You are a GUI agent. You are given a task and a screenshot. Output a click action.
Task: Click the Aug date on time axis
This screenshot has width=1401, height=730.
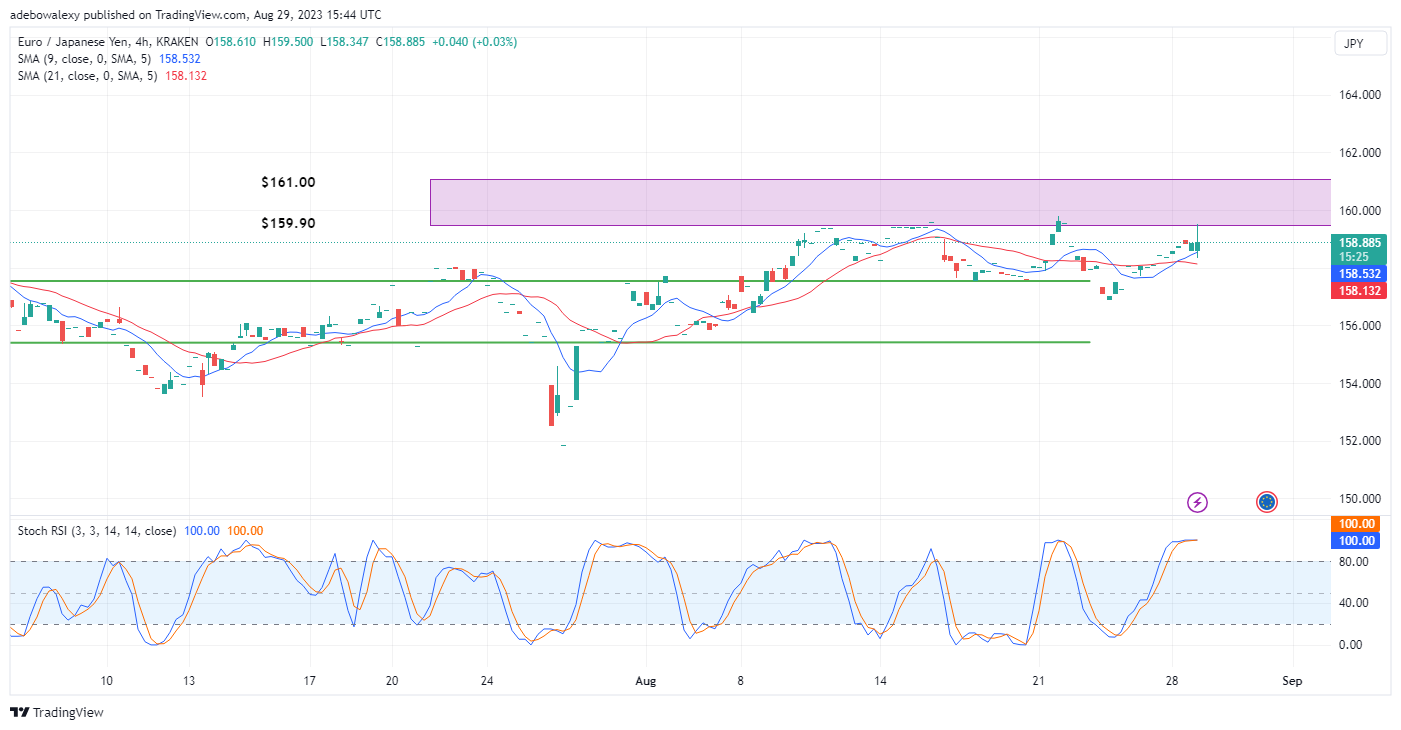tap(645, 680)
